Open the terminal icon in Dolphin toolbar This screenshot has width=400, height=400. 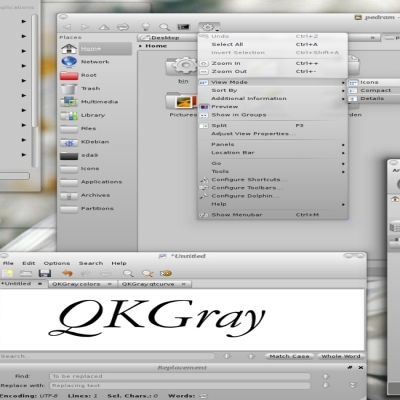pyautogui.click(x=183, y=27)
